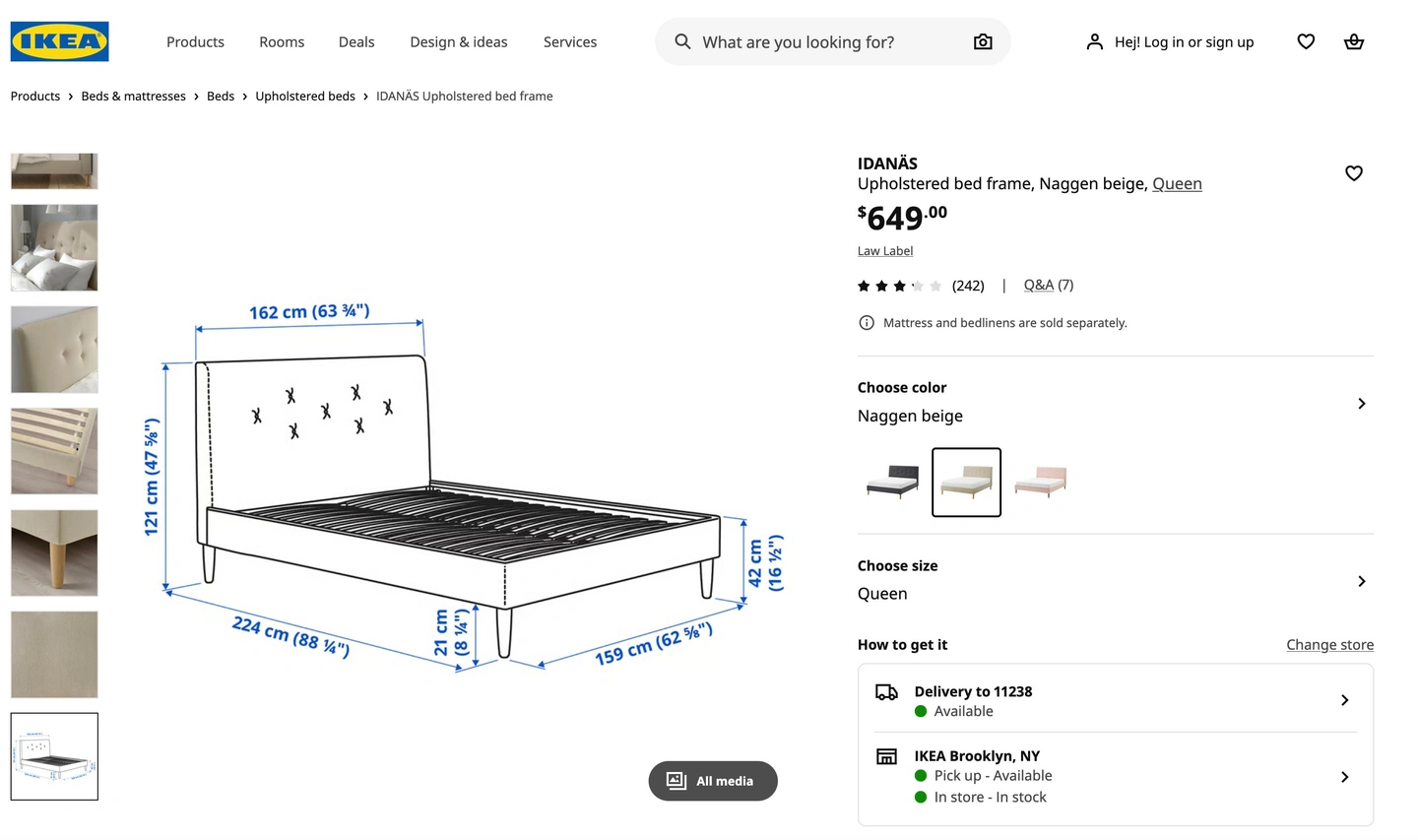The width and height of the screenshot is (1418, 840).
Task: Select the pink bed color option
Action: [x=1040, y=482]
